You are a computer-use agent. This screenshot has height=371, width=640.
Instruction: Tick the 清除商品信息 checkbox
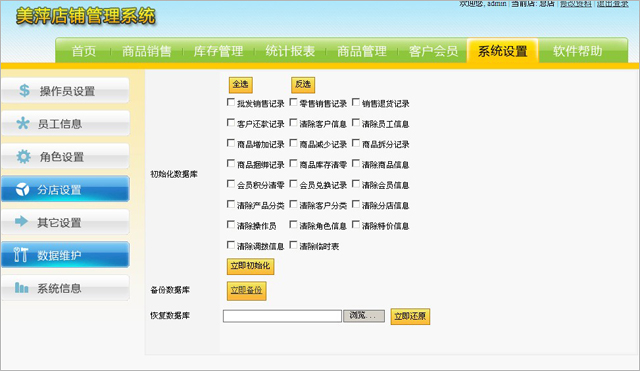[x=356, y=163]
